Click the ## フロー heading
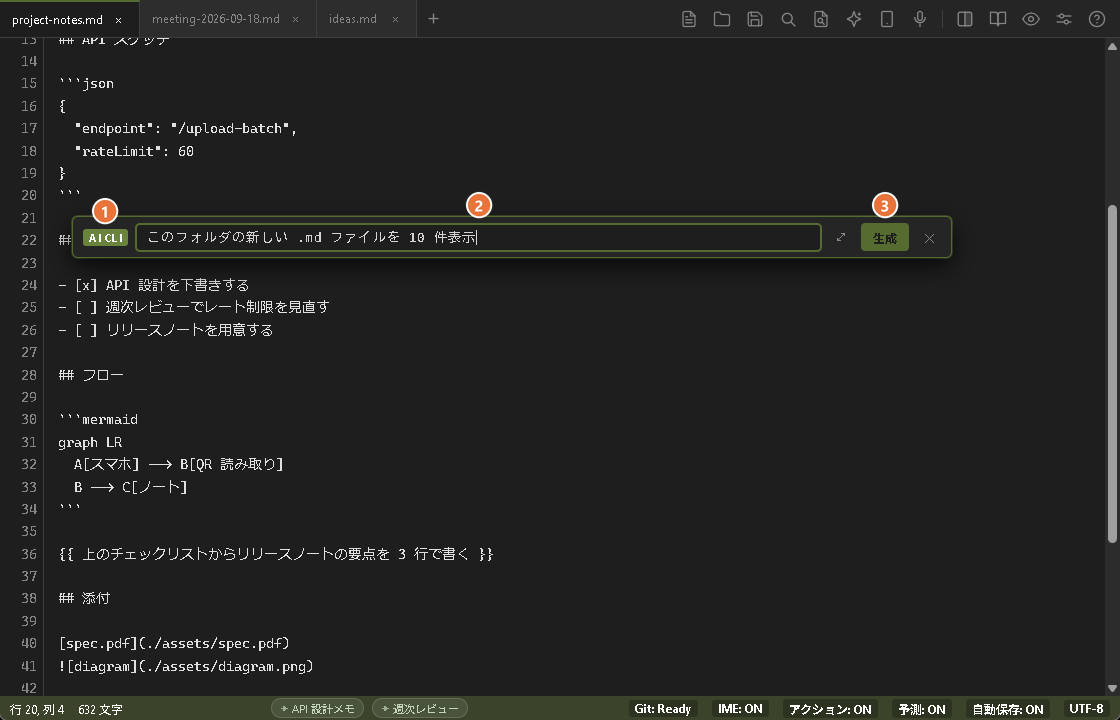 [x=91, y=375]
